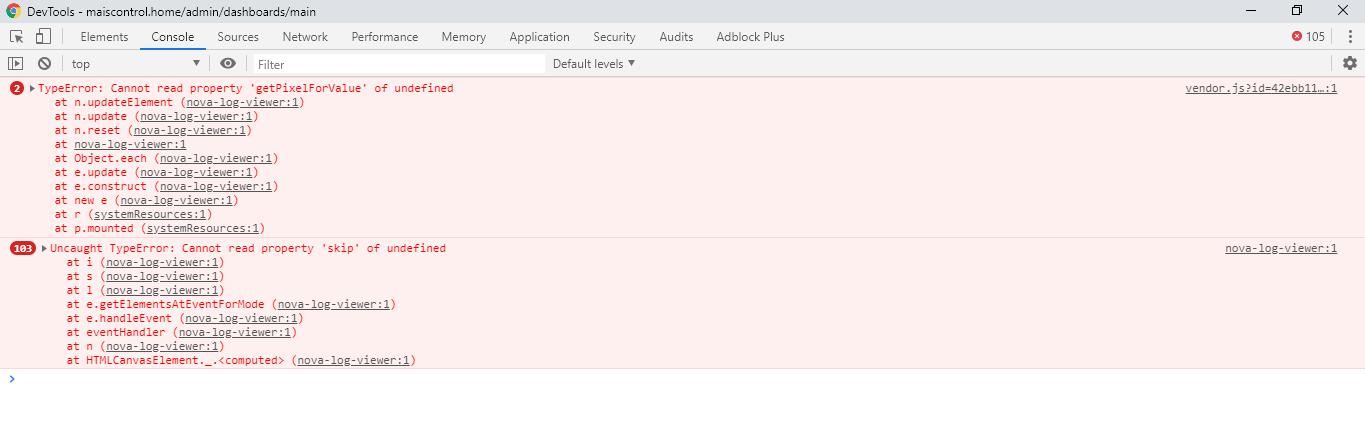
Task: Toggle the device toolbar icon
Action: (43, 37)
